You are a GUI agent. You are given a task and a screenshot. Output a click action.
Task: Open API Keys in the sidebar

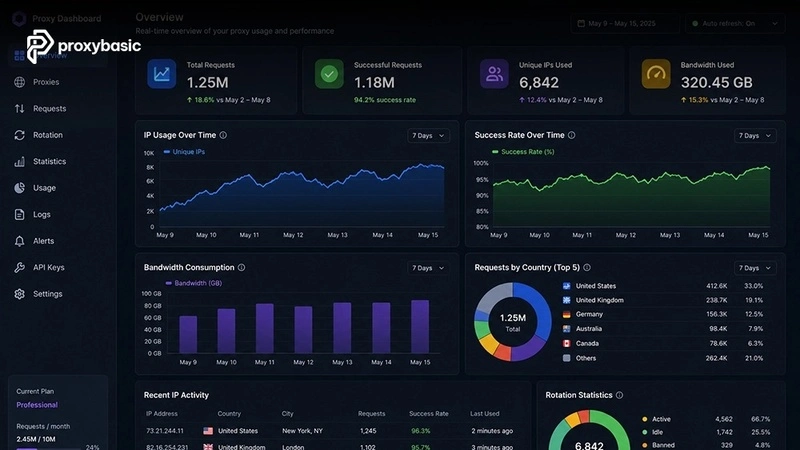[48, 267]
